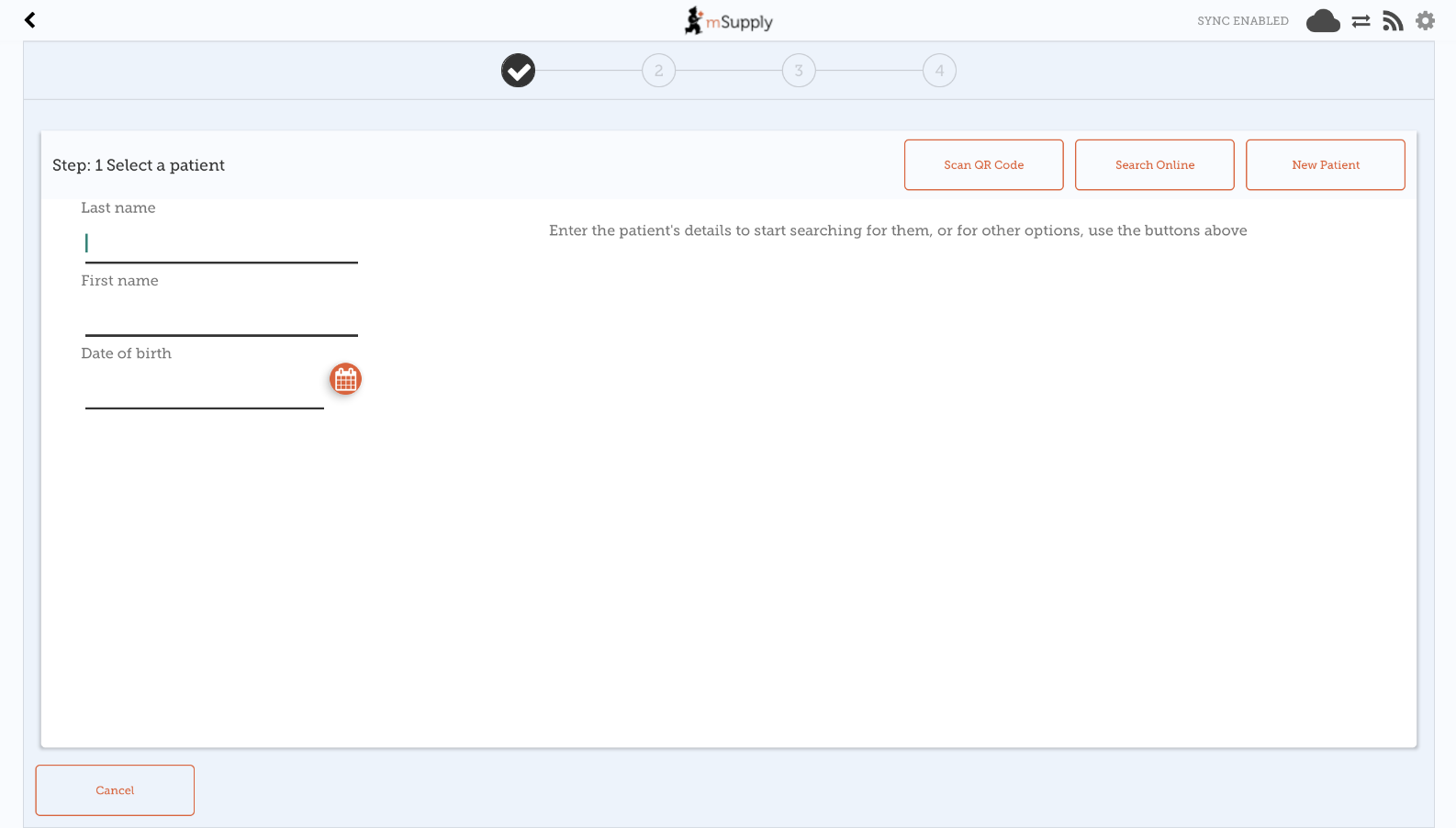Open the settings gear icon
The image size is (1456, 828).
point(1425,21)
